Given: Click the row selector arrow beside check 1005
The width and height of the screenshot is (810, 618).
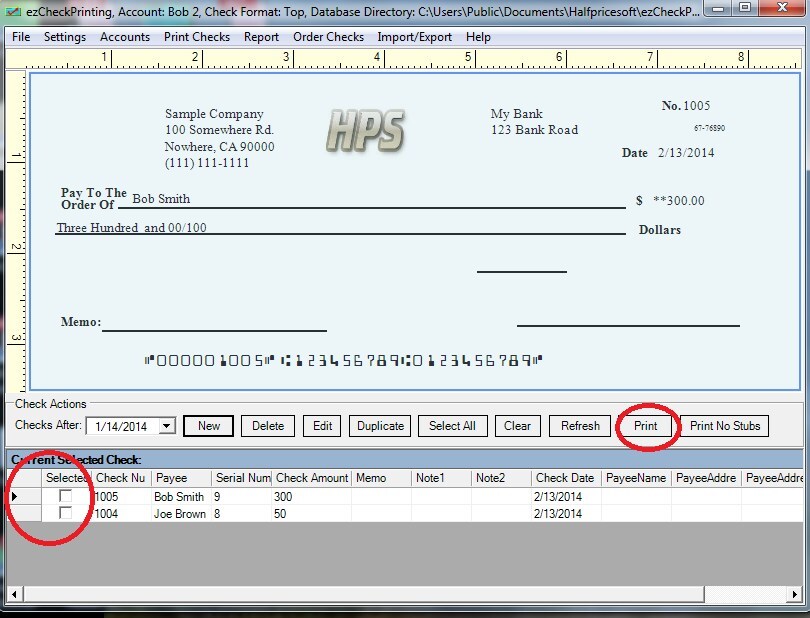Looking at the screenshot, I should pyautogui.click(x=14, y=497).
